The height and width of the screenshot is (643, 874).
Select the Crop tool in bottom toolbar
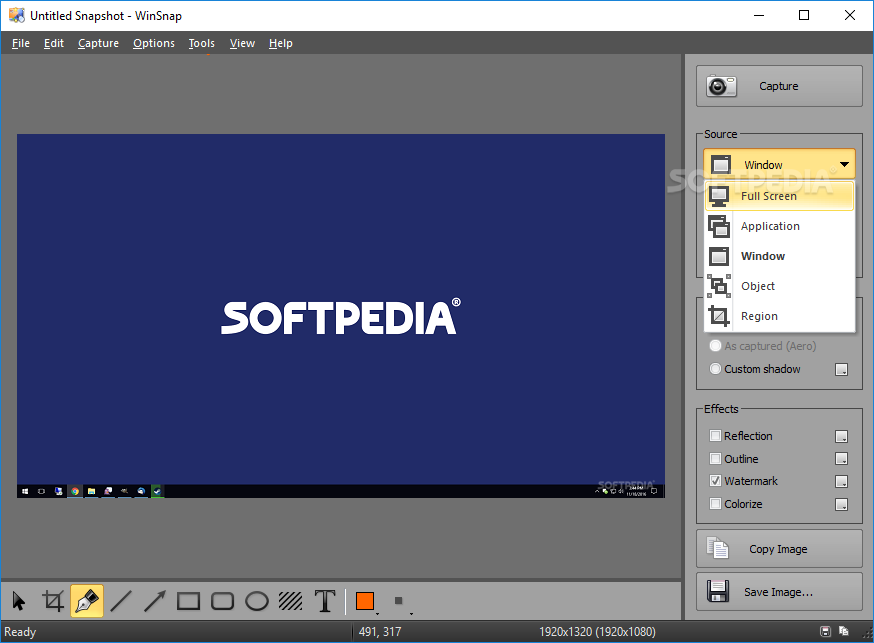coord(53,601)
